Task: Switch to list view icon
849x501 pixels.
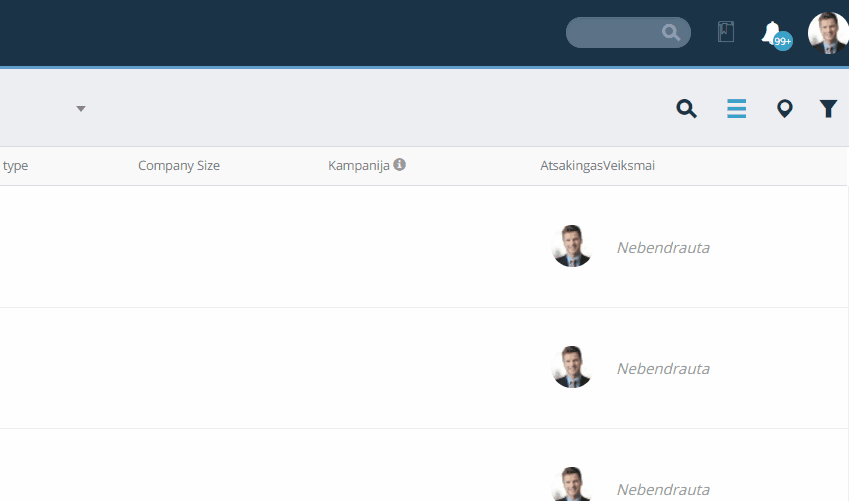Action: tap(736, 108)
